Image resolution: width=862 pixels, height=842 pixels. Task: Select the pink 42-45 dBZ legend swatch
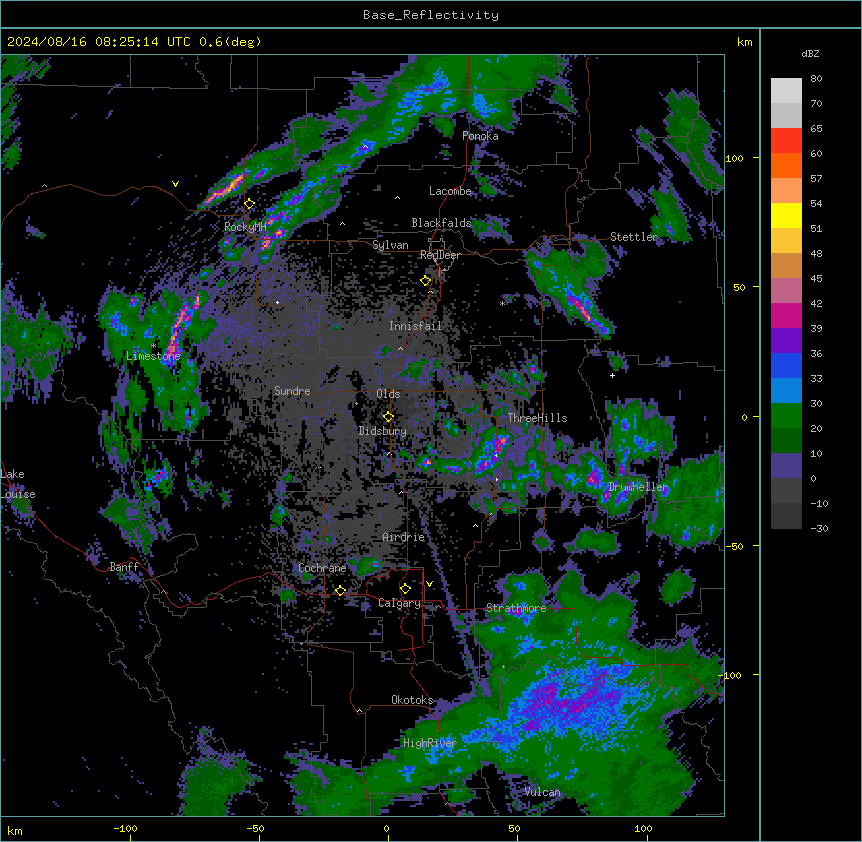[x=786, y=290]
